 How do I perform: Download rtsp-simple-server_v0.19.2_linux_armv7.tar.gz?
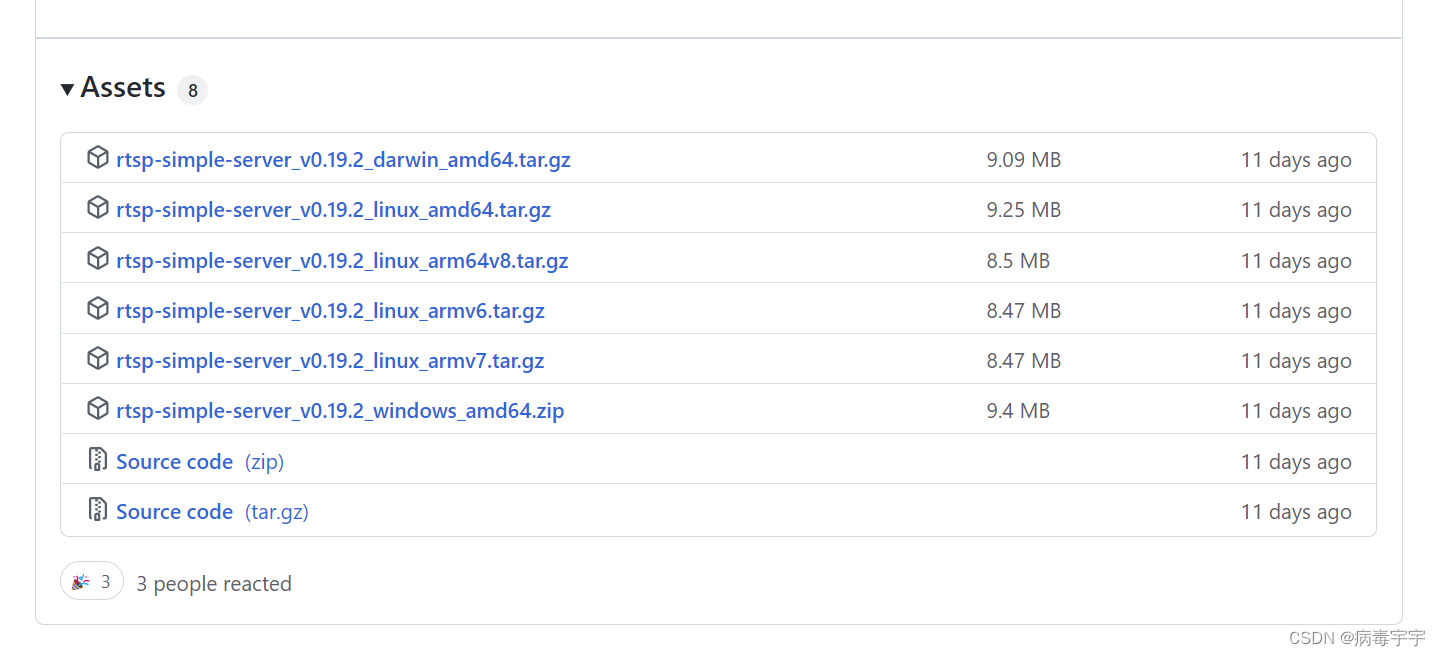[x=330, y=360]
